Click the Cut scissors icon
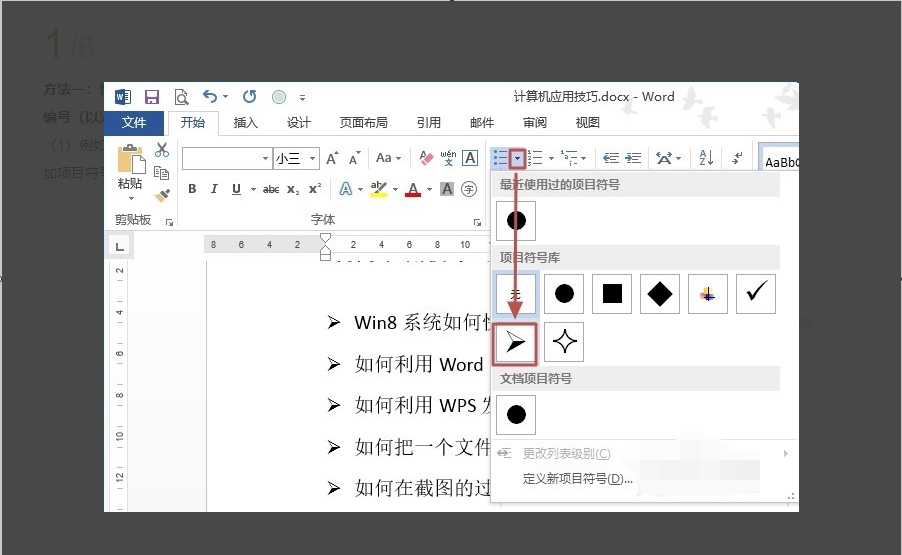 pyautogui.click(x=162, y=150)
